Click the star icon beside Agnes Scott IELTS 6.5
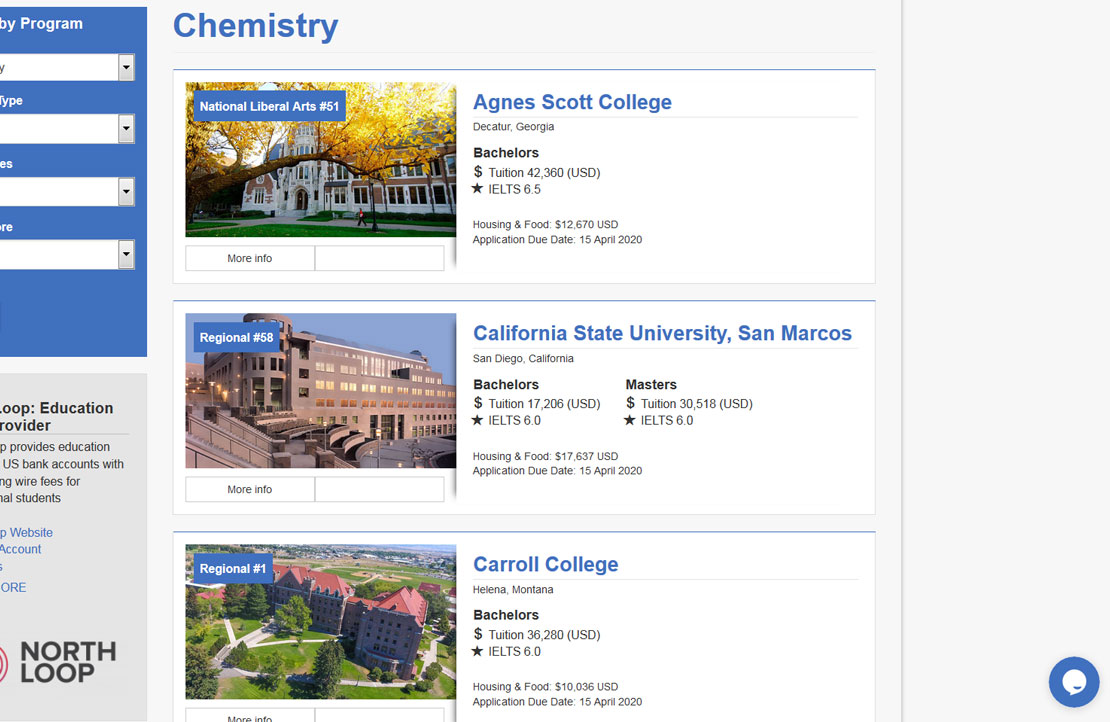The image size is (1110, 722). point(477,188)
